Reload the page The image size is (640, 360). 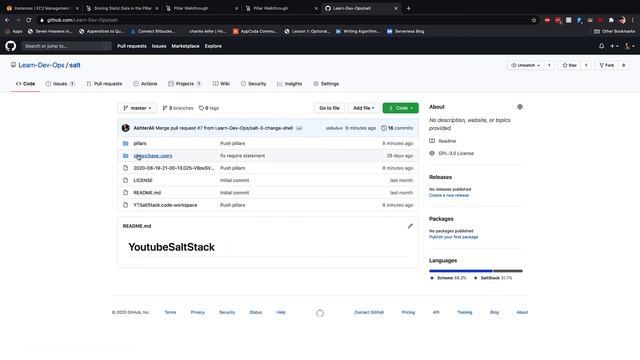pos(29,20)
